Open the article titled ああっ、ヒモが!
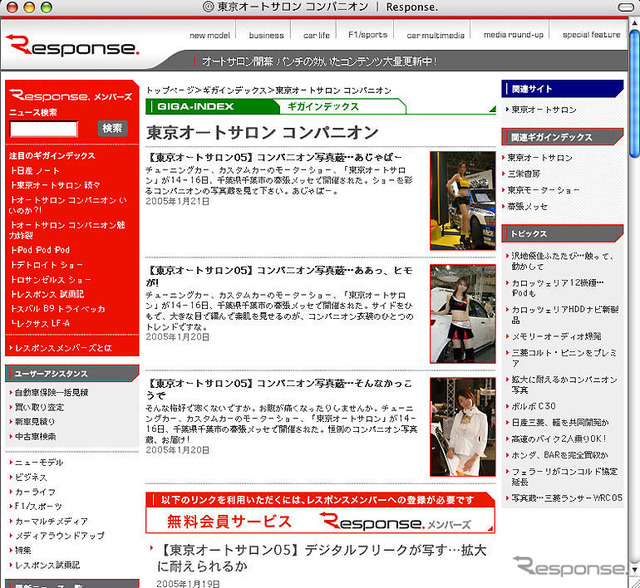 point(279,276)
